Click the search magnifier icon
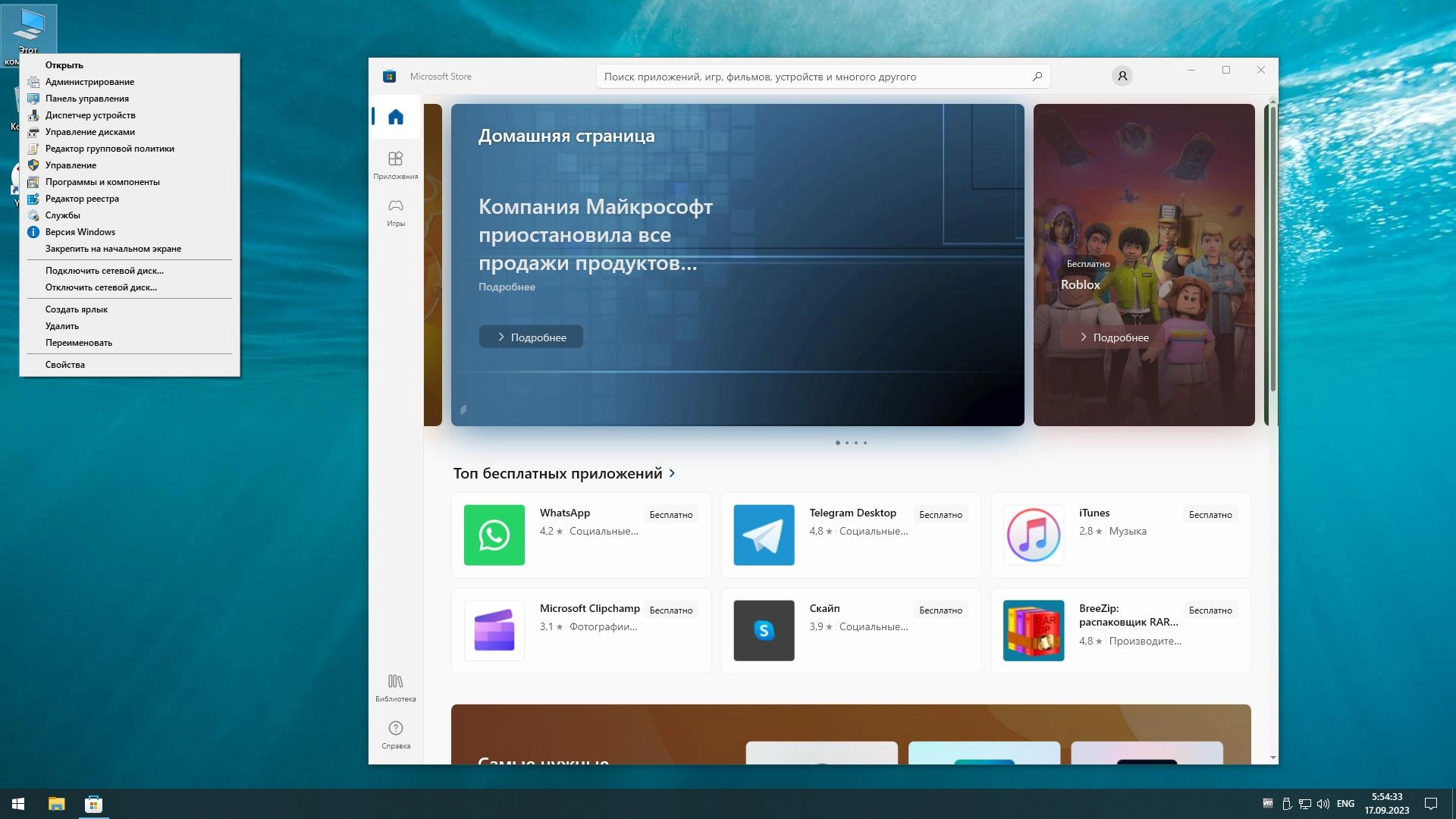Image resolution: width=1456 pixels, height=819 pixels. click(1037, 77)
